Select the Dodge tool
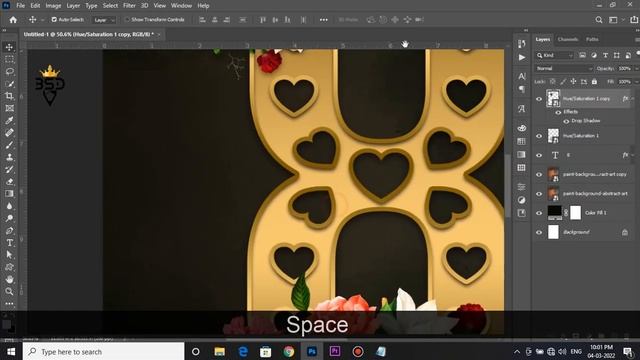 [x=9, y=218]
